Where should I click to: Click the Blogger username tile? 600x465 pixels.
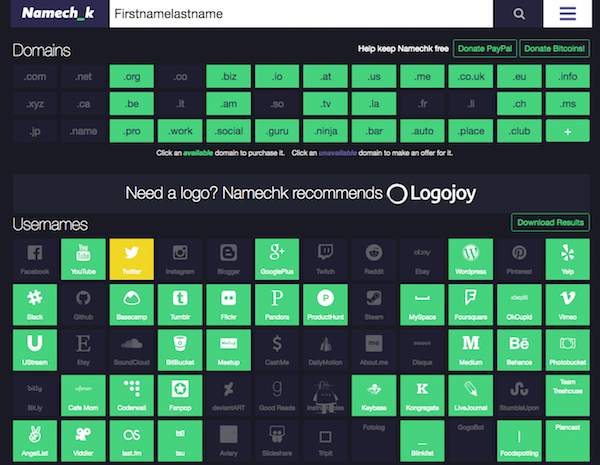click(x=228, y=259)
